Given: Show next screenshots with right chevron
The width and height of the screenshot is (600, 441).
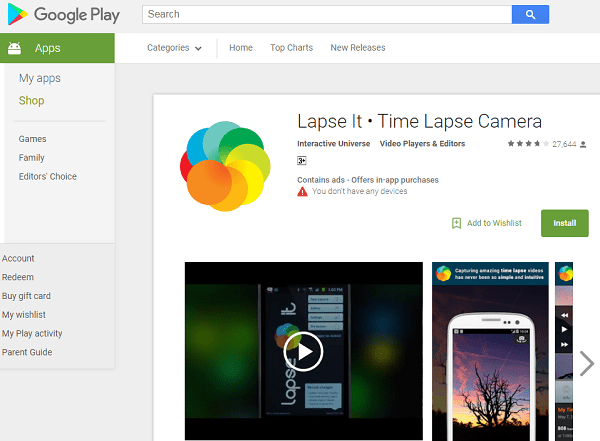Looking at the screenshot, I should 587,363.
